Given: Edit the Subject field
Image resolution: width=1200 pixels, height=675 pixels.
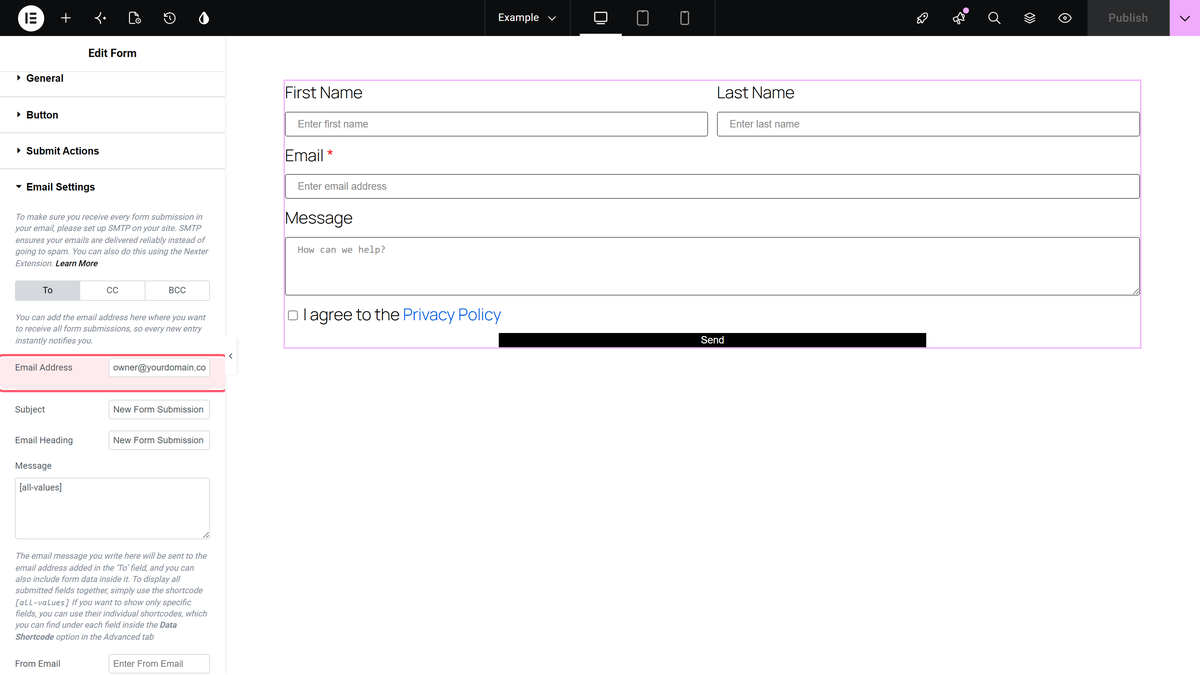Looking at the screenshot, I should (159, 409).
